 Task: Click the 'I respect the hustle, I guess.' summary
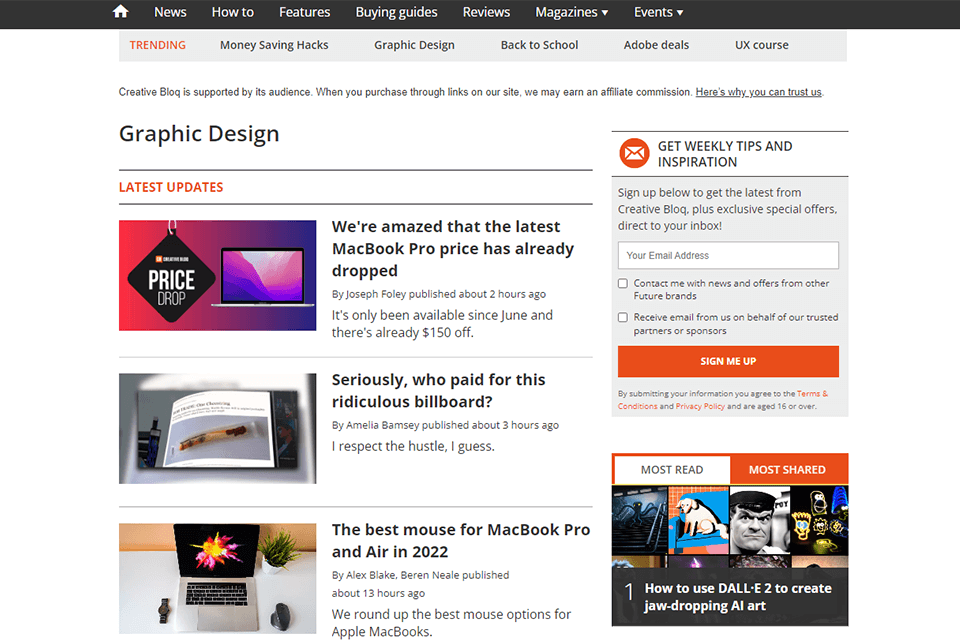click(x=413, y=446)
